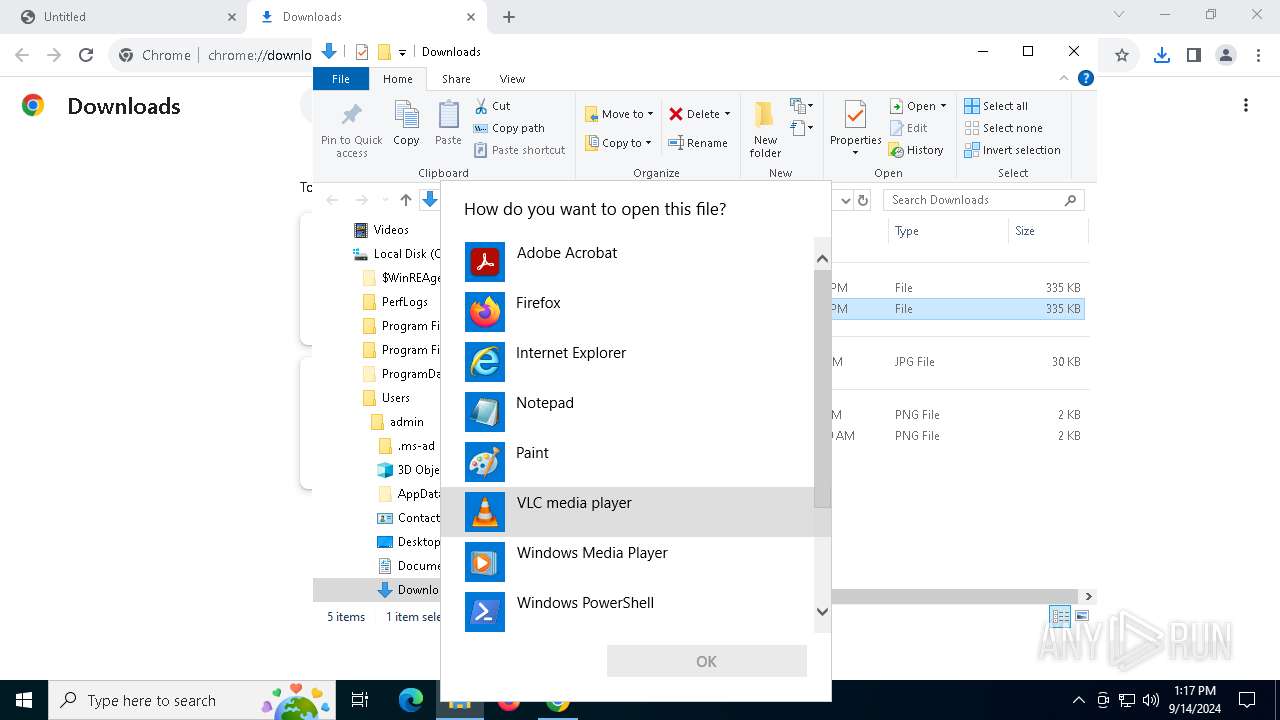Click the Up directory arrow in Explorer
The width and height of the screenshot is (1280, 720).
406,200
